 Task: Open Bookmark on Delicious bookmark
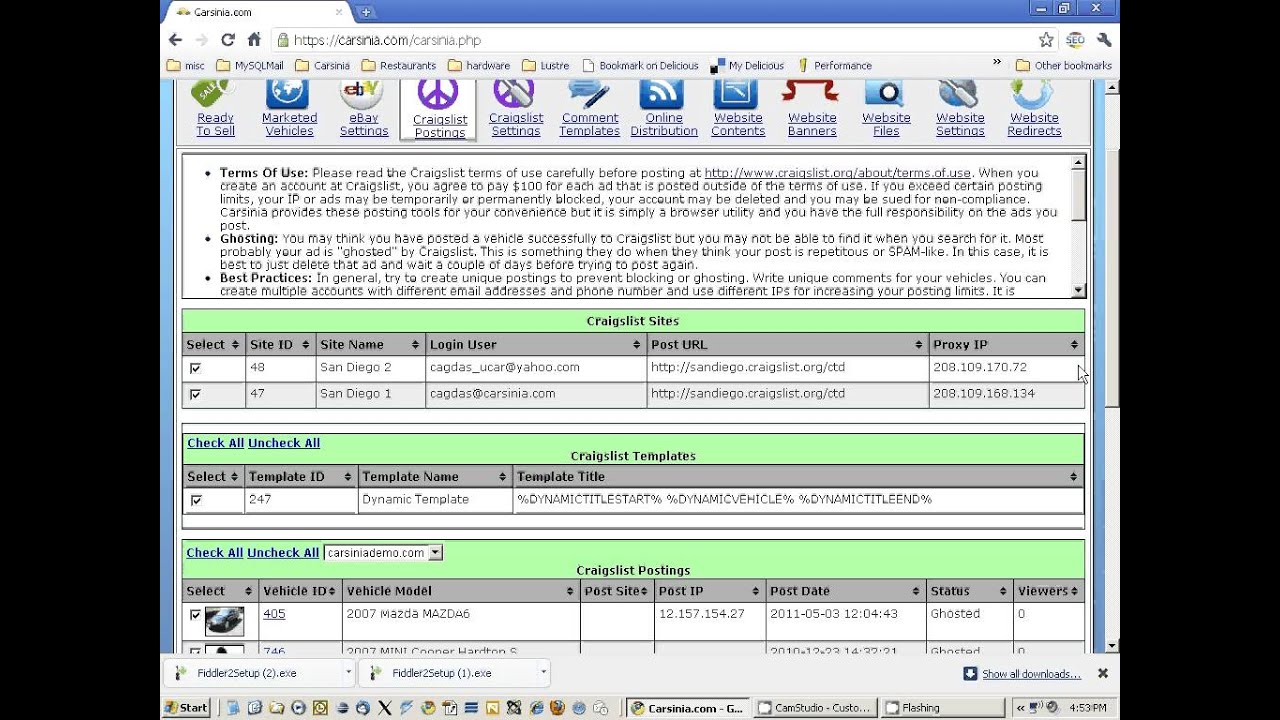pos(639,66)
